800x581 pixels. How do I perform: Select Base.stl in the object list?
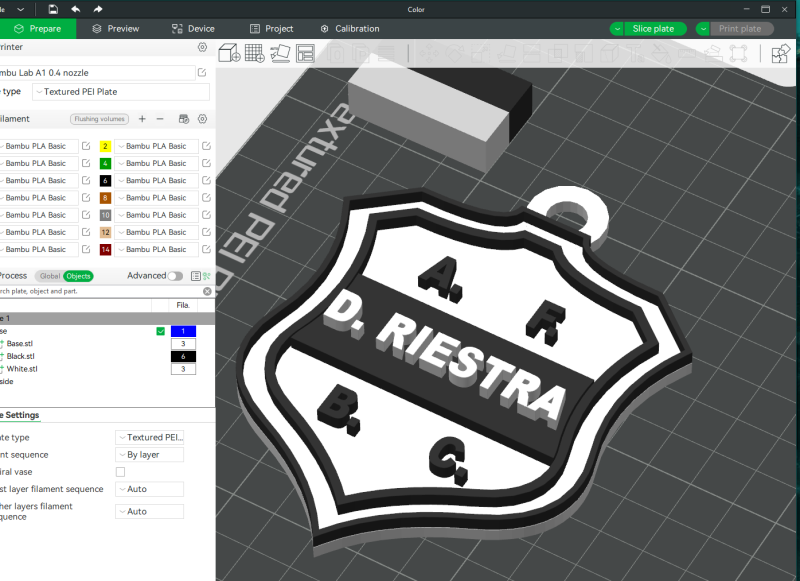click(x=20, y=343)
